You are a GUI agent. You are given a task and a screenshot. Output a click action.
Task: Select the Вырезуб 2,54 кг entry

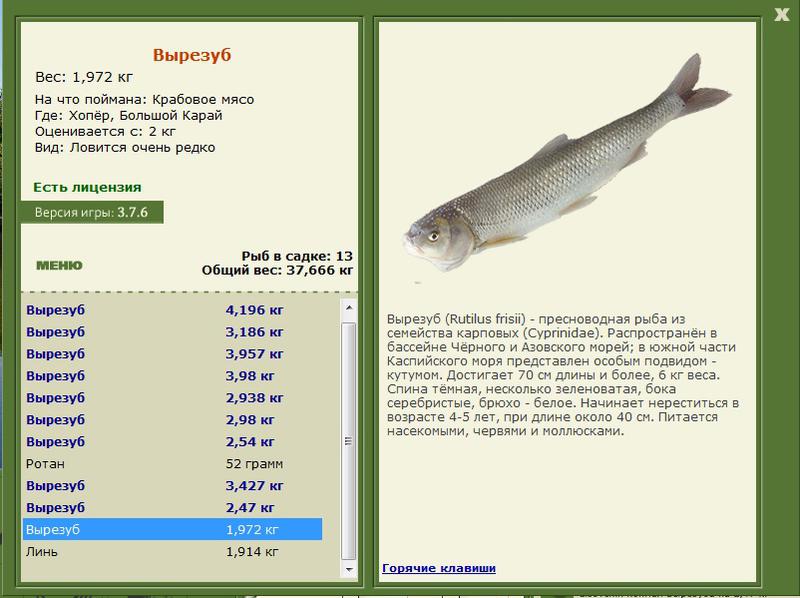click(172, 441)
